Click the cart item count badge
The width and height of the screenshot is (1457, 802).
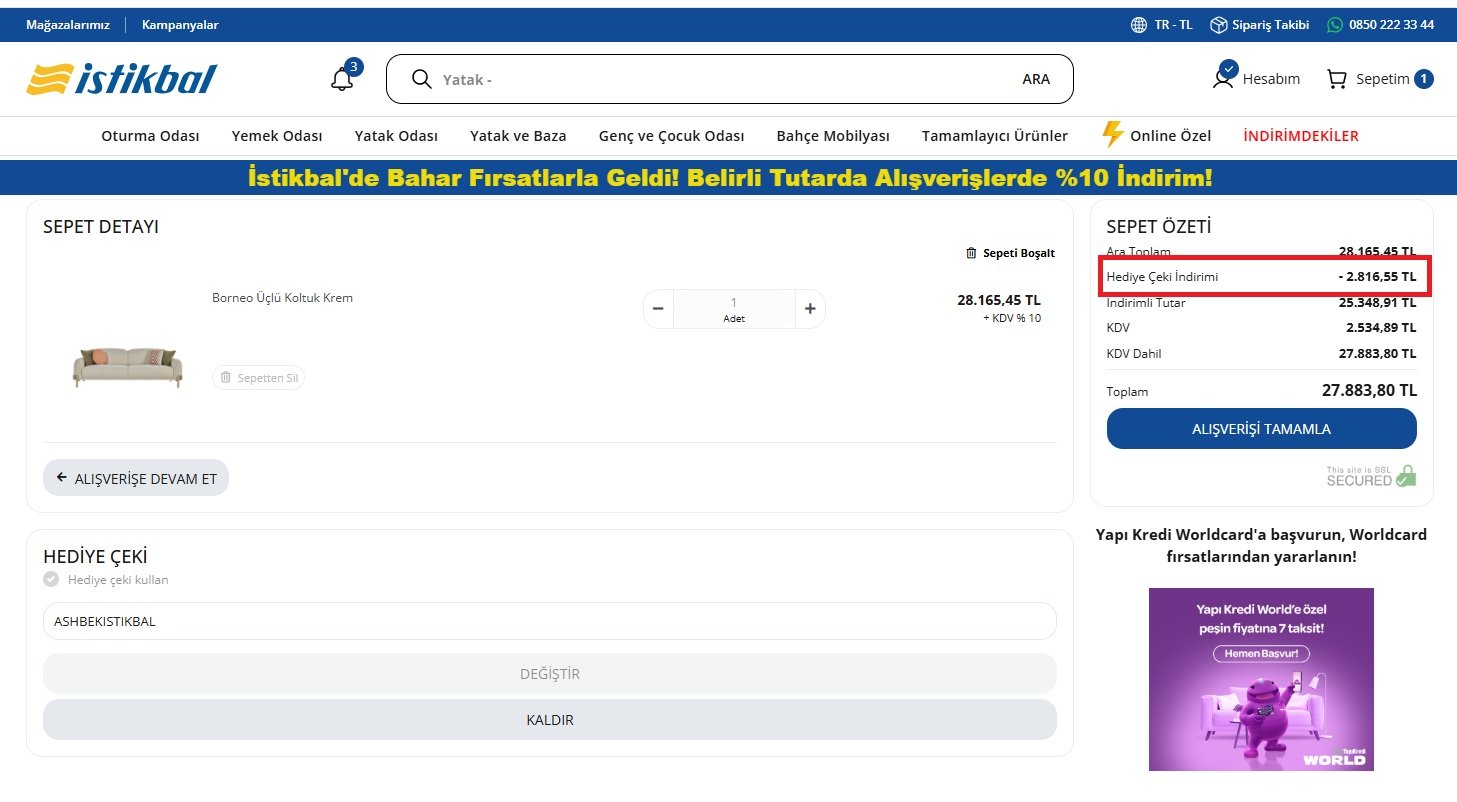pyautogui.click(x=1424, y=79)
